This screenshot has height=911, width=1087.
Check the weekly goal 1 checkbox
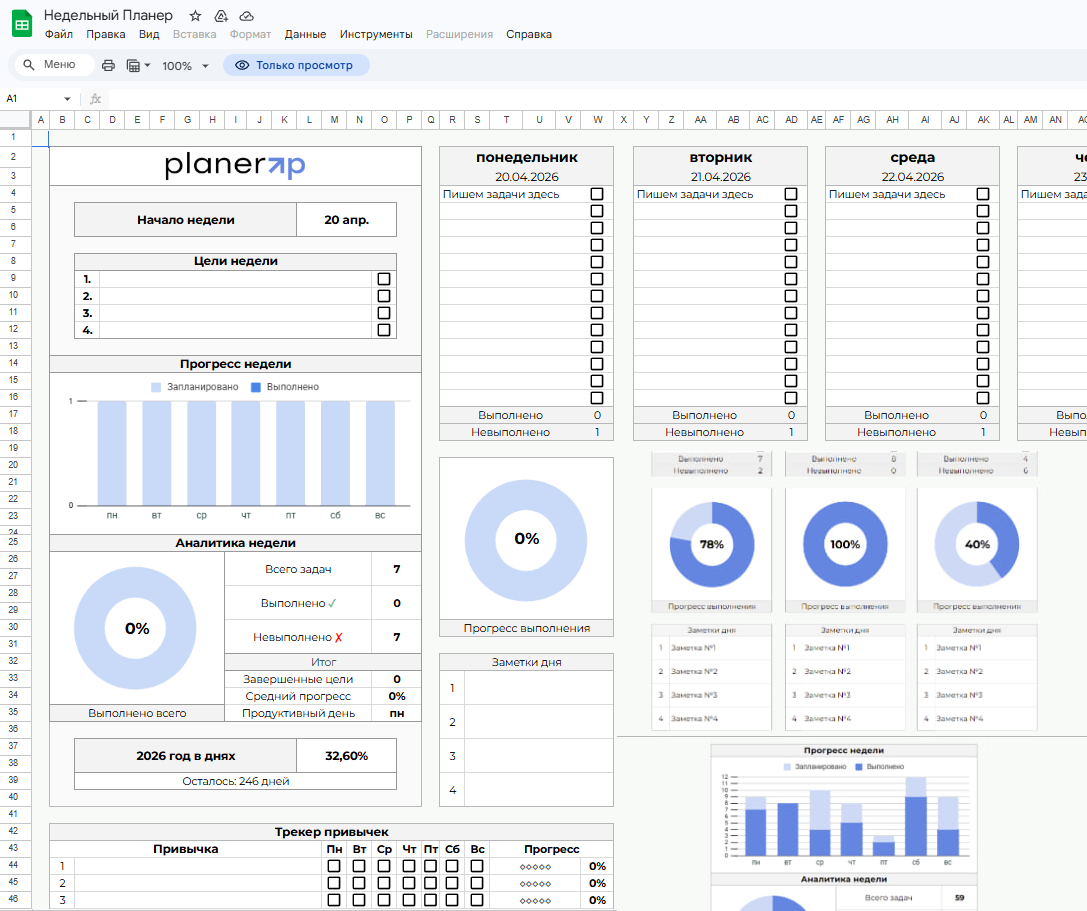tap(384, 279)
